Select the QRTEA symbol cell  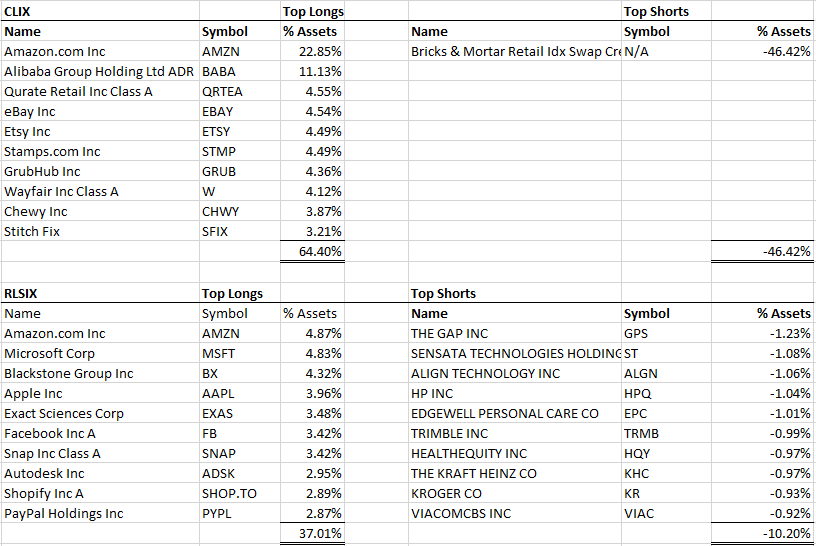(222, 91)
